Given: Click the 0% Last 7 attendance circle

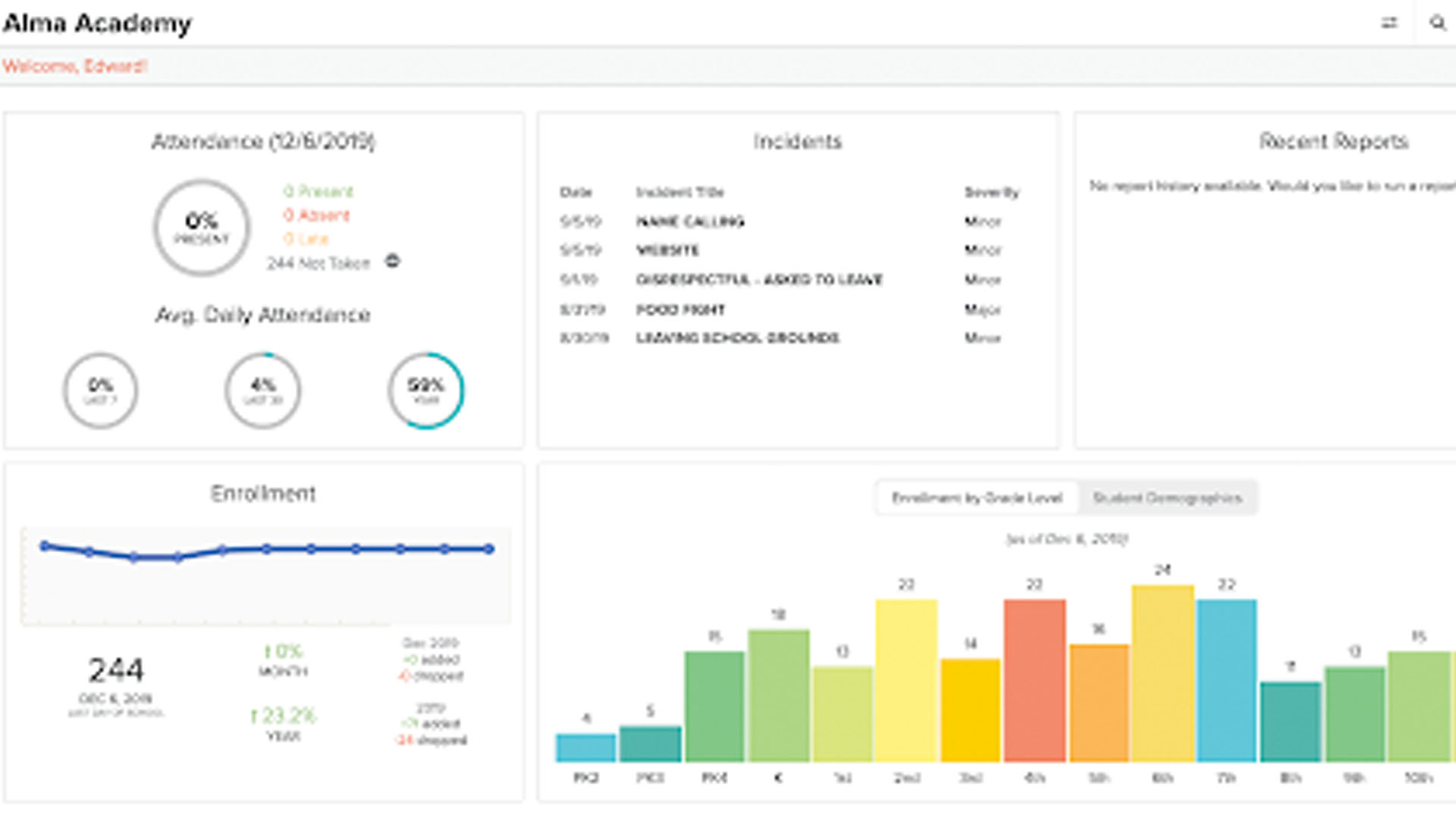Looking at the screenshot, I should point(100,391).
